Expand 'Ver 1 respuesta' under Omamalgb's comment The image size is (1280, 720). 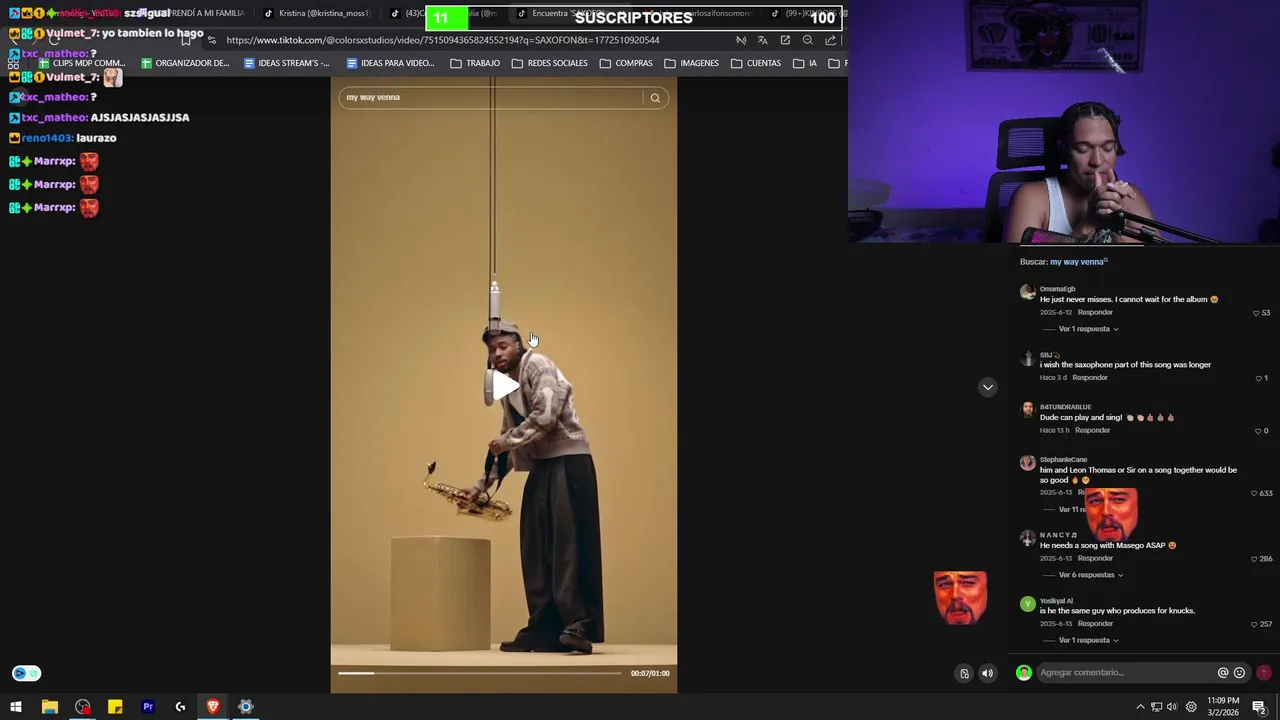coord(1088,329)
